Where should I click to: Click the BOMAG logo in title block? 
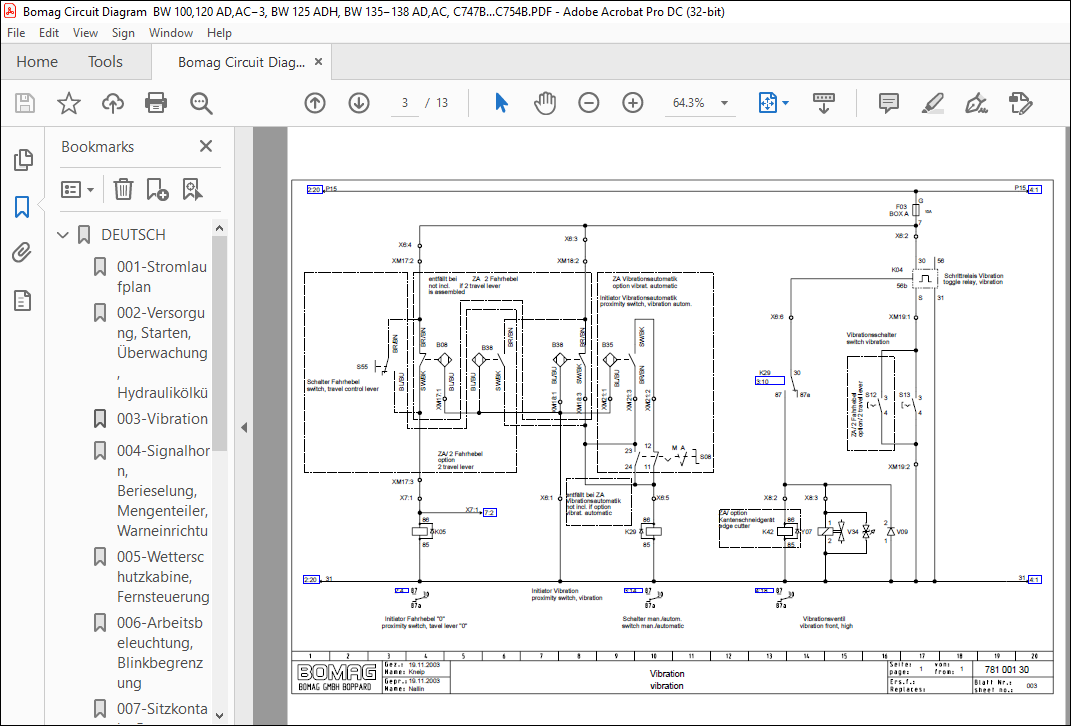coord(337,673)
